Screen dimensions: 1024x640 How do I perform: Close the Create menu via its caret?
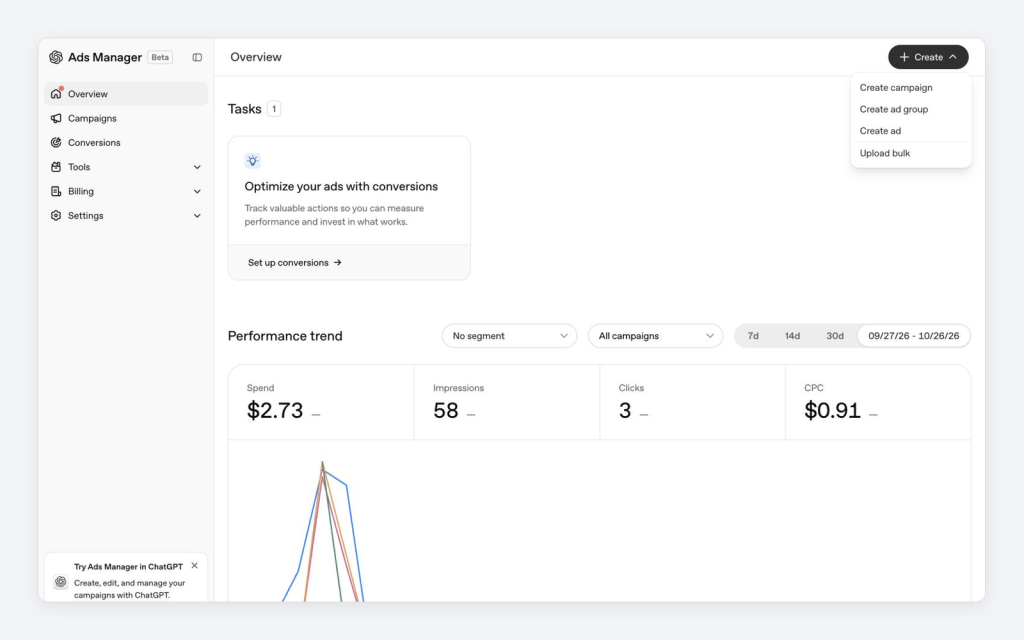953,57
